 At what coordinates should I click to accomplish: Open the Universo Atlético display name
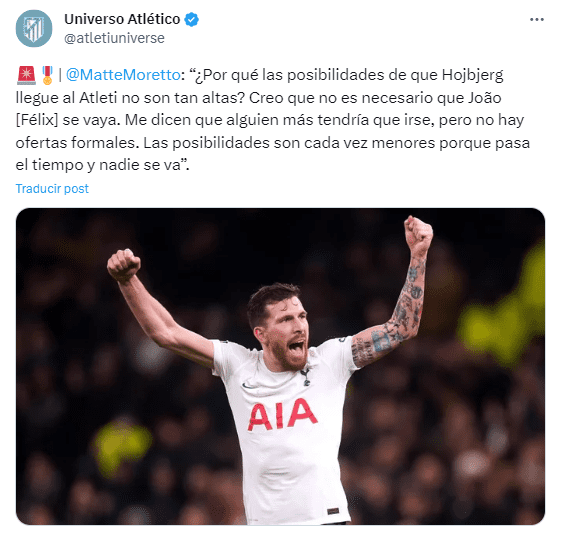[122, 19]
